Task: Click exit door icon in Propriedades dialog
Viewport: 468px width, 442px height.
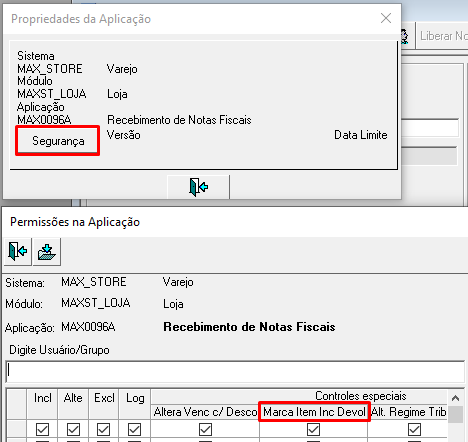Action: [198, 187]
